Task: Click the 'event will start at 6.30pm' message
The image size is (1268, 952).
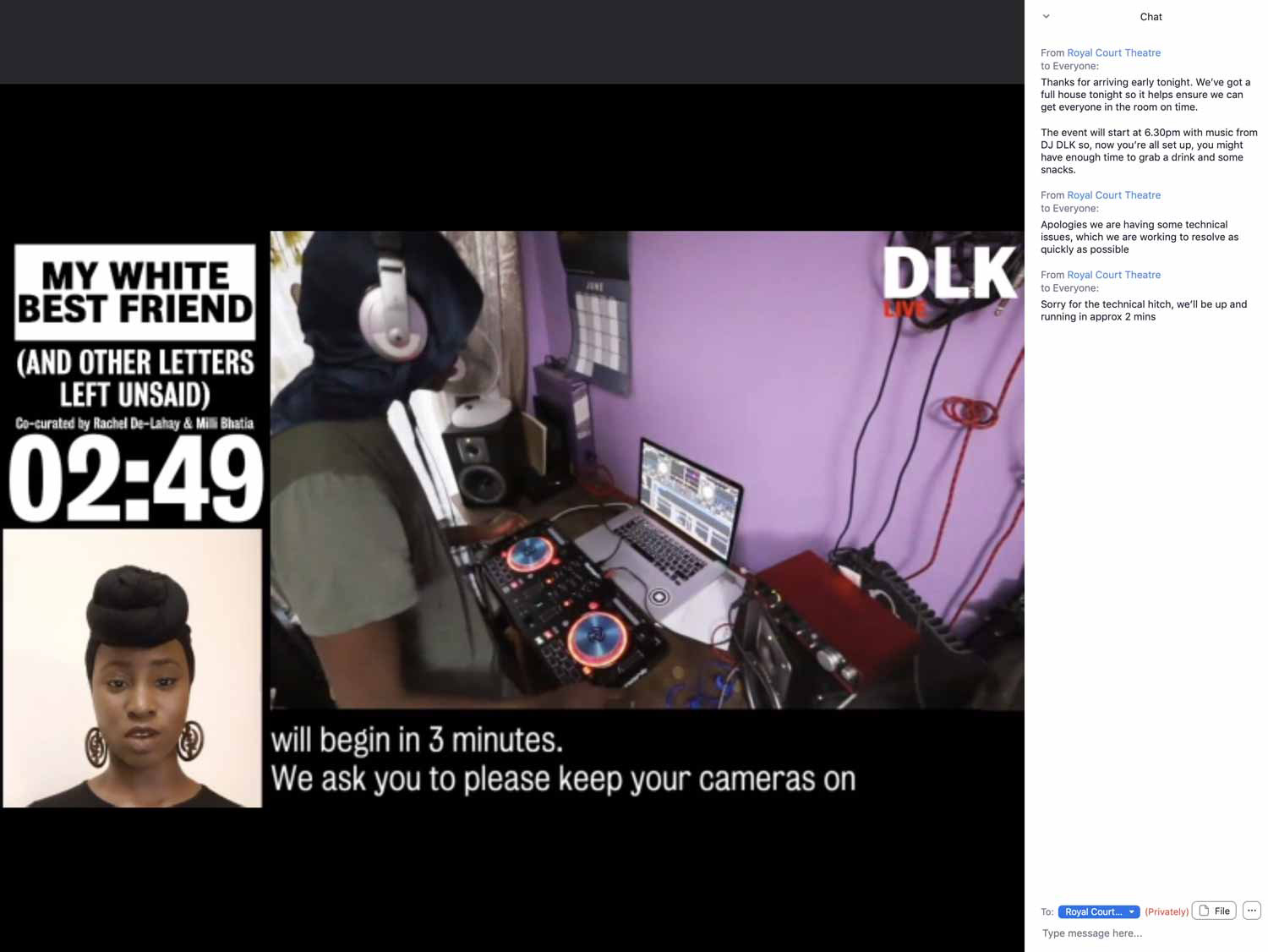Action: [x=1149, y=151]
